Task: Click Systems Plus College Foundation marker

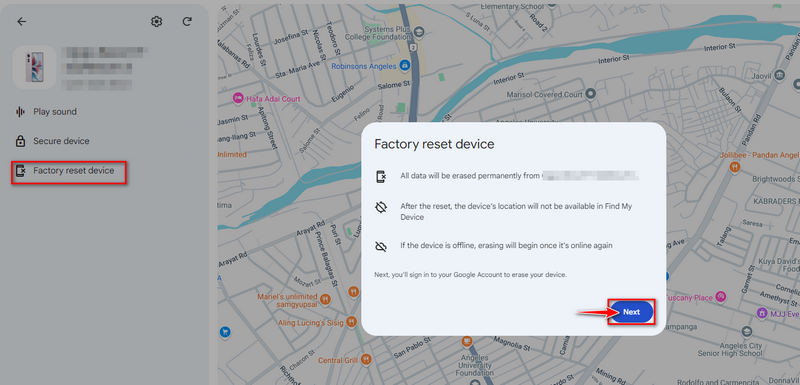Action: point(419,33)
